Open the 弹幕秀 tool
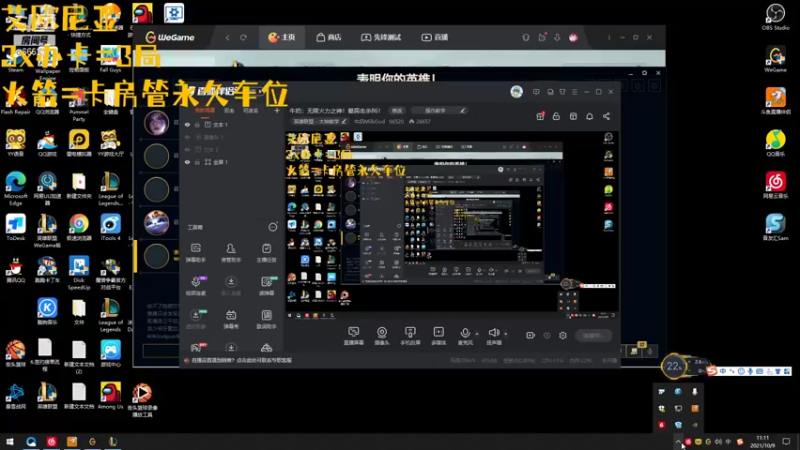800x450 pixels. point(231,319)
